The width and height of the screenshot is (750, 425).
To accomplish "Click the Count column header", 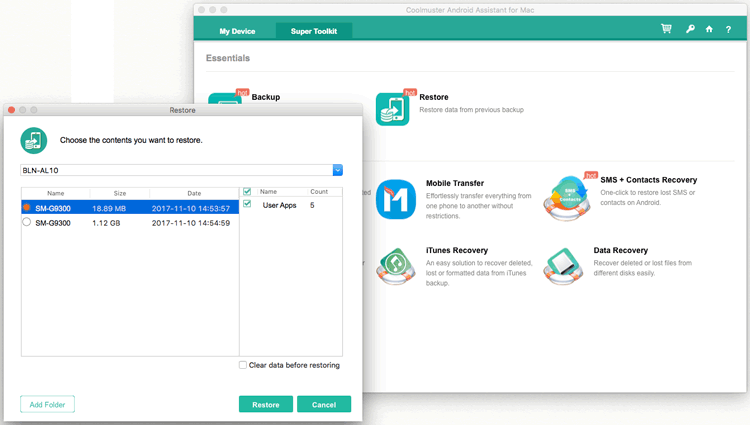I will click(x=319, y=191).
